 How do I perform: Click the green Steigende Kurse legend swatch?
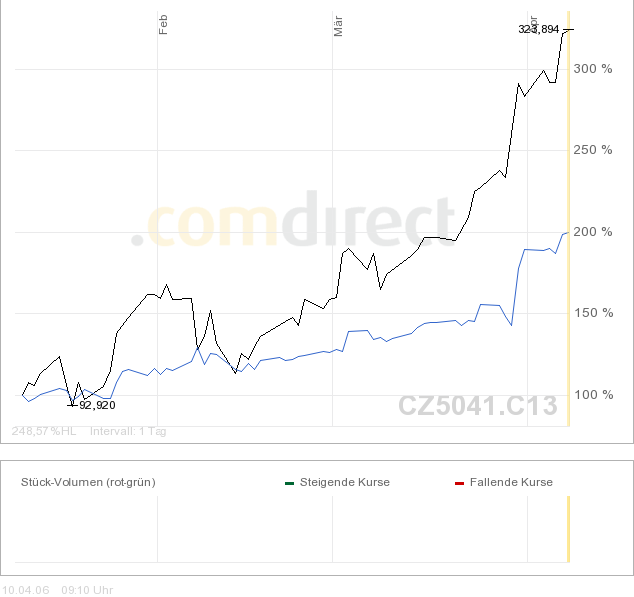click(x=289, y=483)
